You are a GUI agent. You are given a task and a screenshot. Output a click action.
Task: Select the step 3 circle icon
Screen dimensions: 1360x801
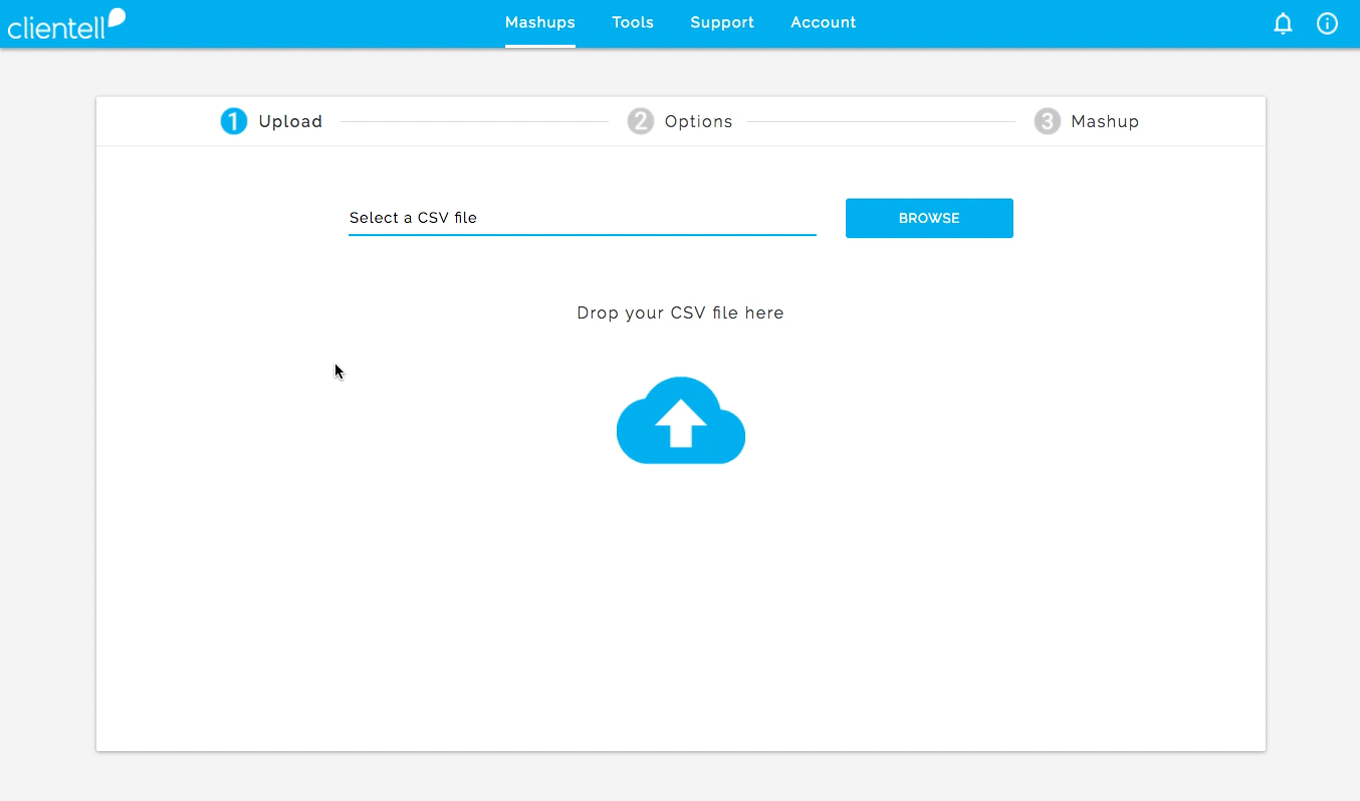pyautogui.click(x=1047, y=122)
